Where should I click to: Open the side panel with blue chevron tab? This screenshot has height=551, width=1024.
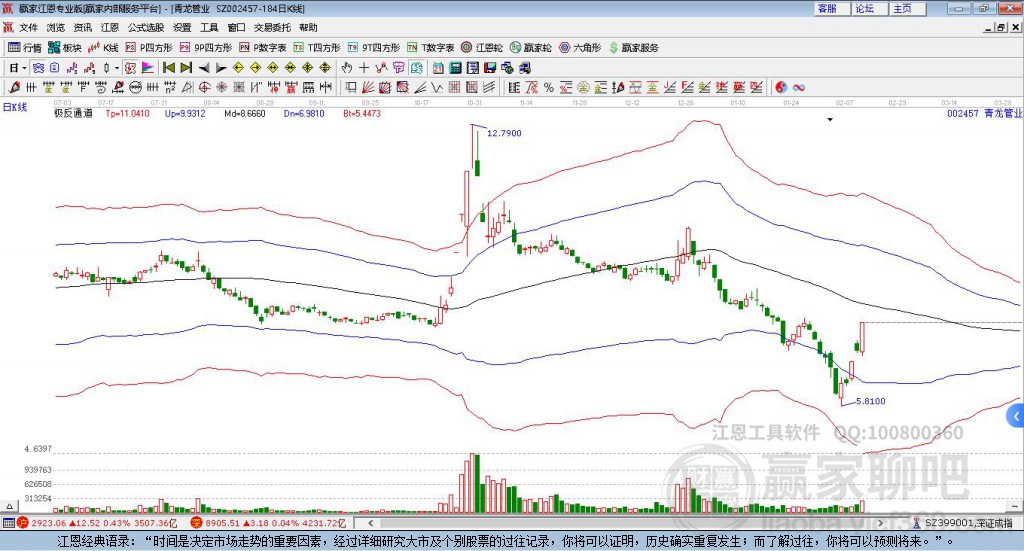(1016, 416)
